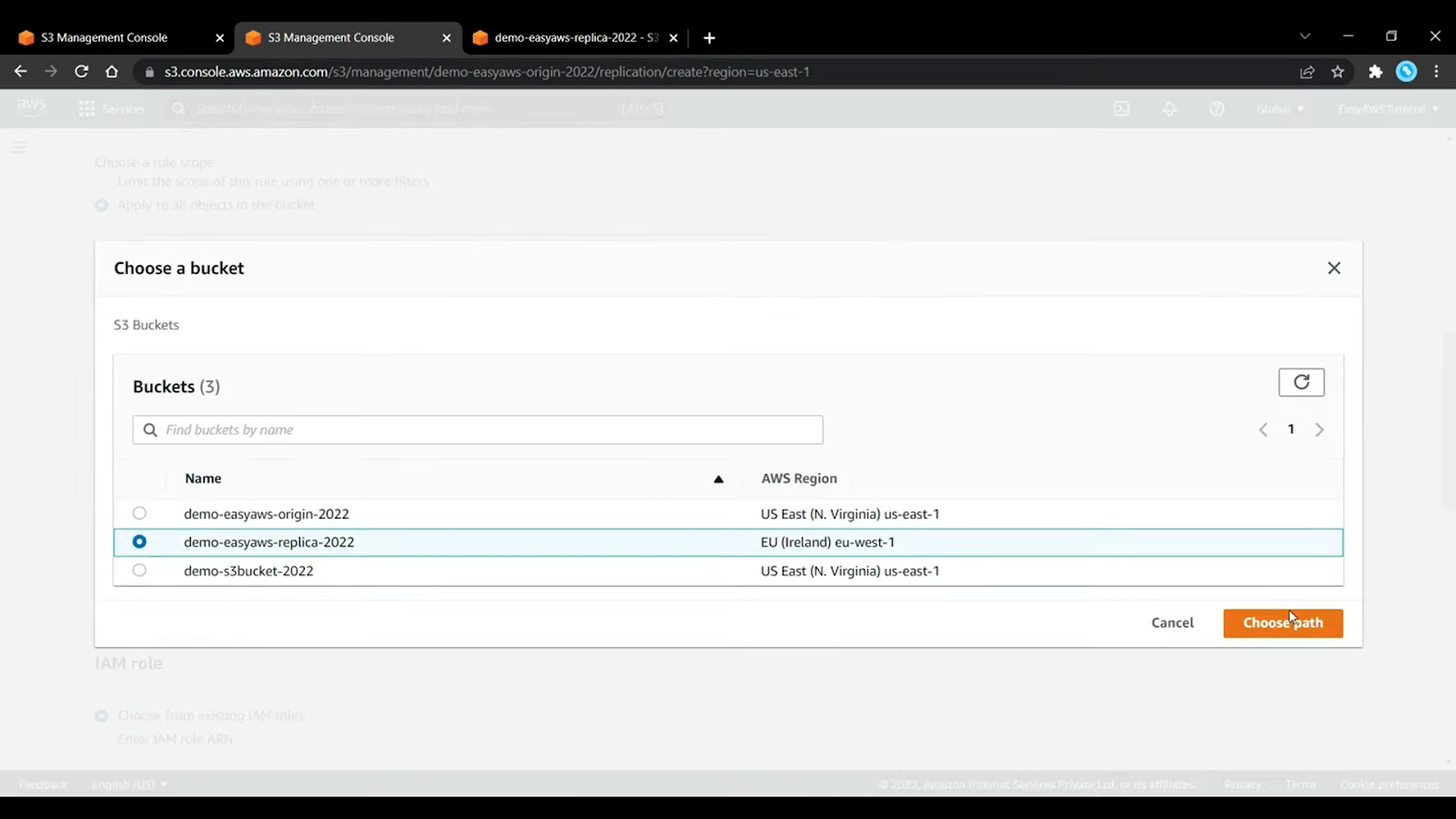Image resolution: width=1456 pixels, height=819 pixels.
Task: Close the second S3 Management Console tab
Action: click(x=446, y=38)
